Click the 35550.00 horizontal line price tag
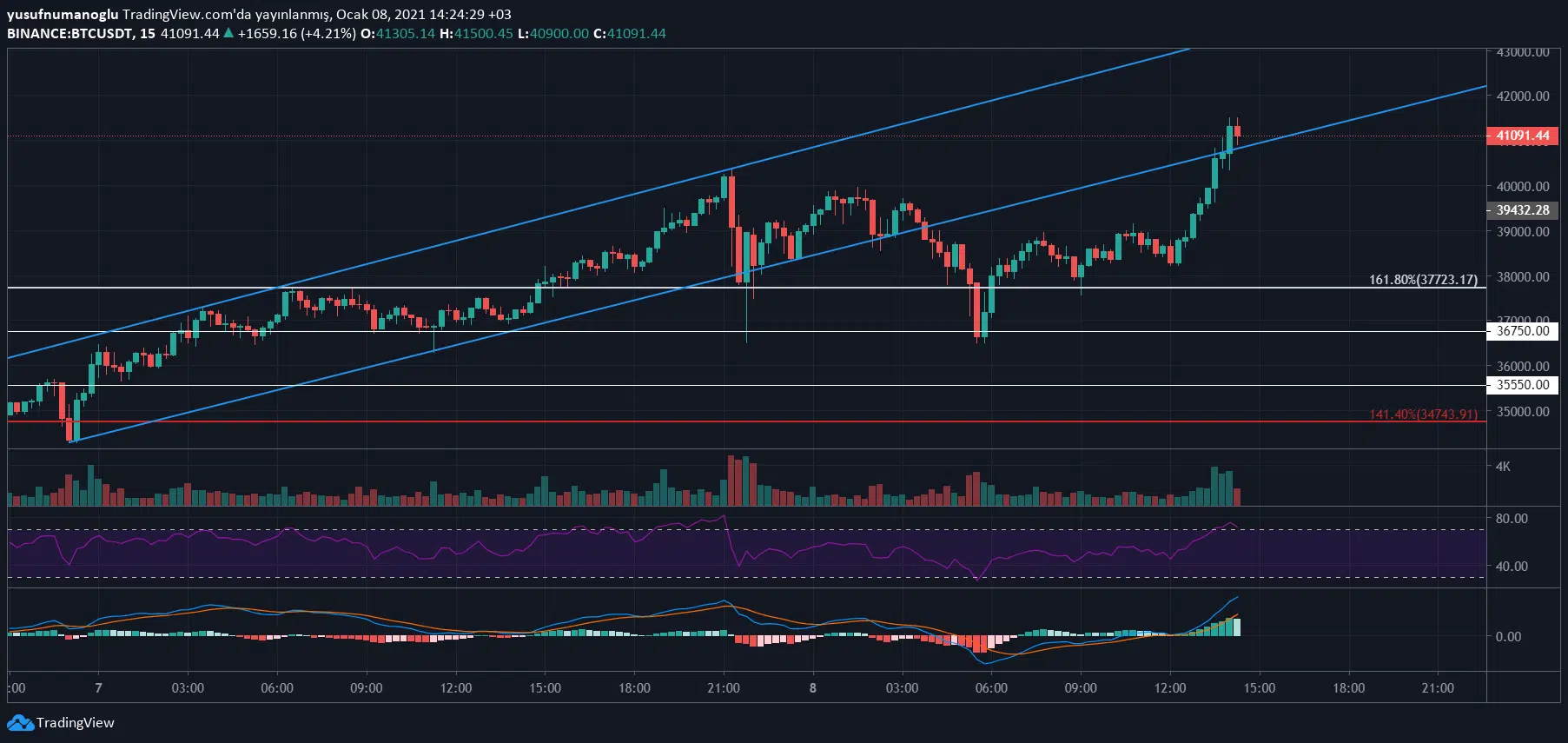 tap(1522, 385)
